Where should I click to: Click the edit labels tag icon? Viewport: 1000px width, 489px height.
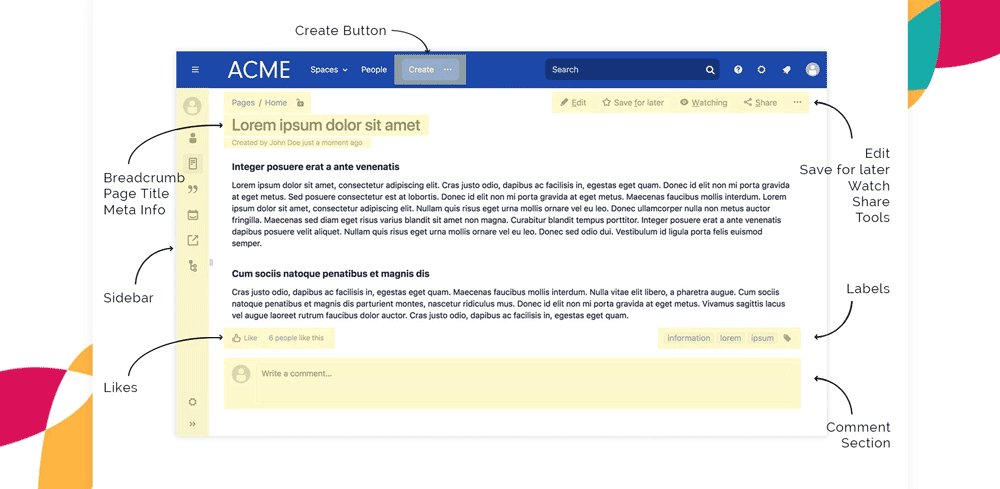787,339
